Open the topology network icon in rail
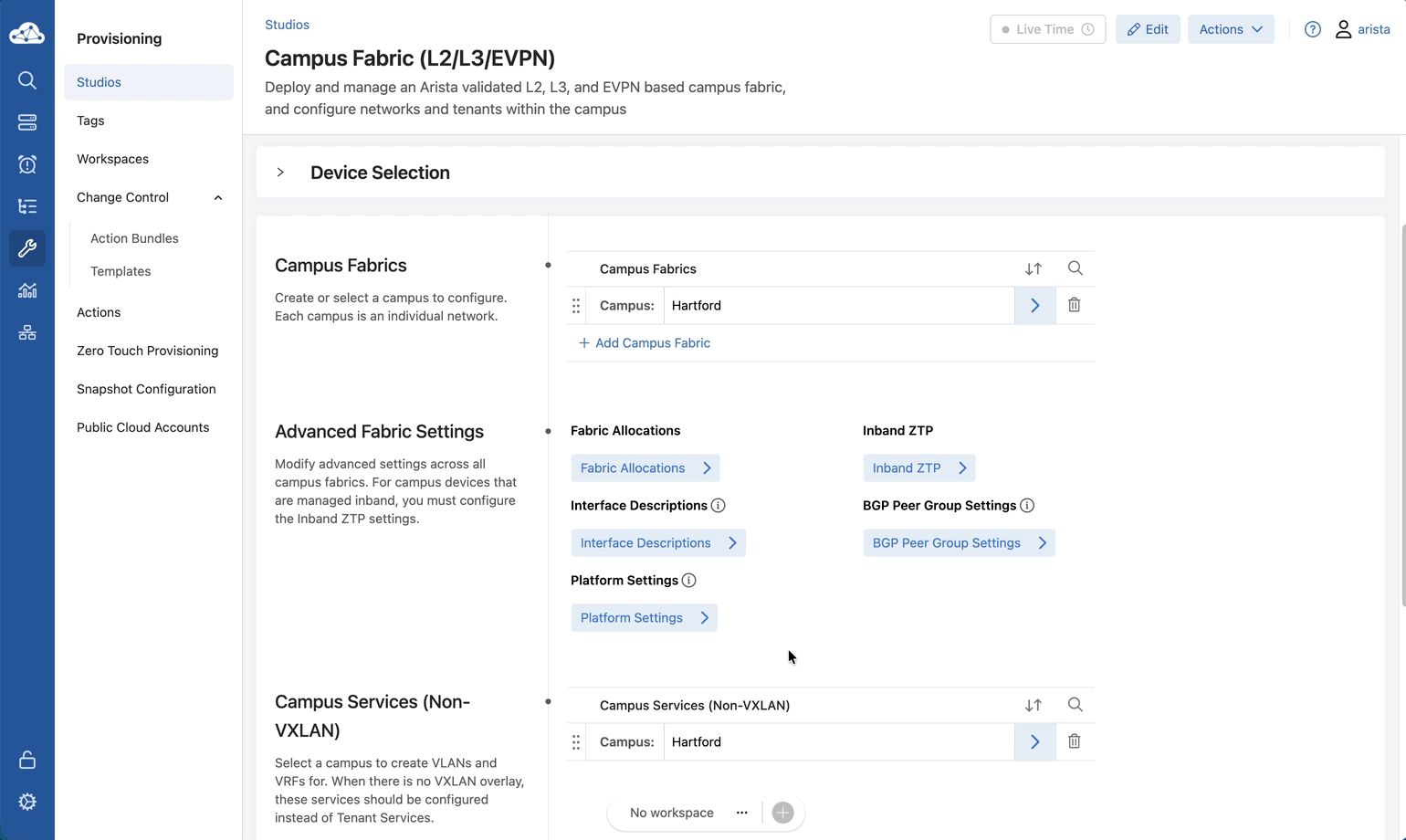This screenshot has height=840, width=1406. tap(27, 332)
